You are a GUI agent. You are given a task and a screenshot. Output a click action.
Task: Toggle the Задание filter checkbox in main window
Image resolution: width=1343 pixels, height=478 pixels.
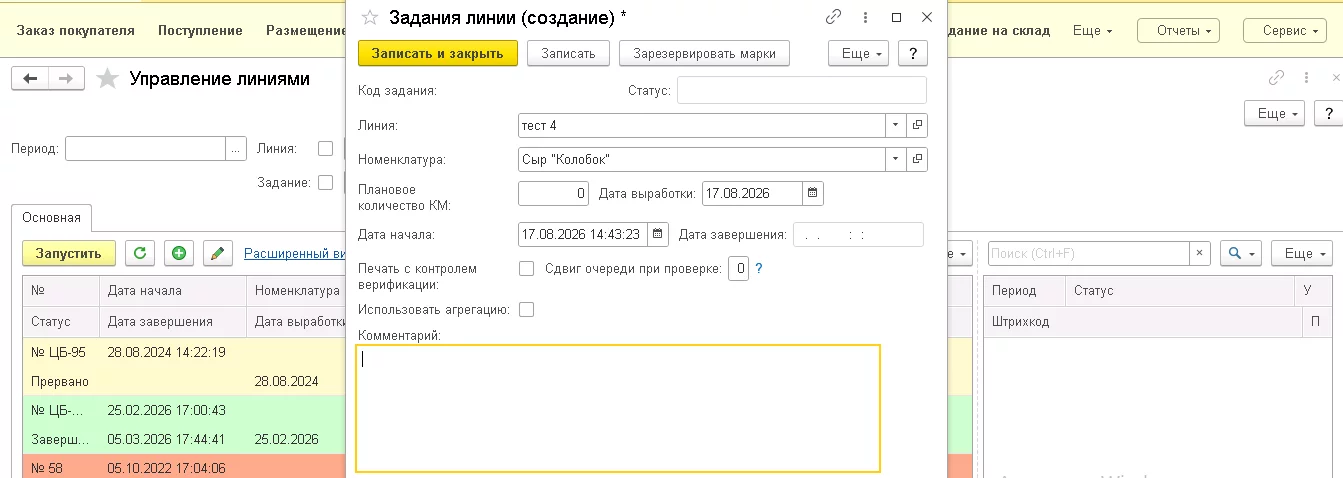(325, 182)
